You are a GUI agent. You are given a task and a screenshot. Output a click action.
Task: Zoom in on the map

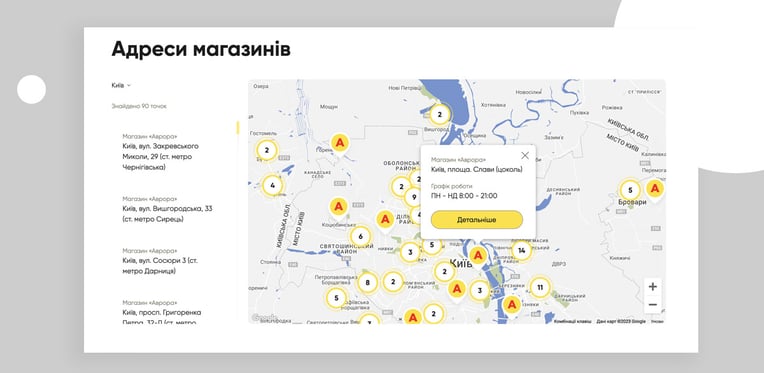[653, 287]
